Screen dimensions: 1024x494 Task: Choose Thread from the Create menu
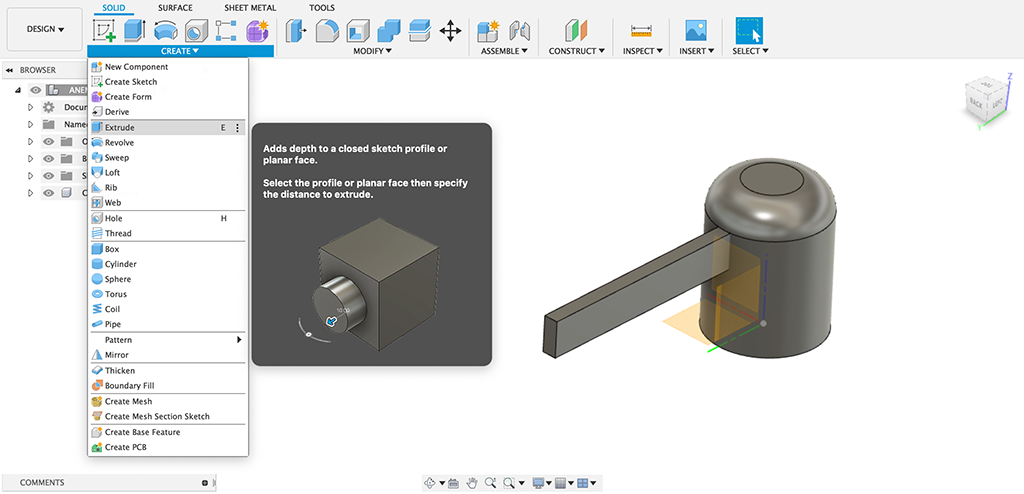tap(167, 233)
